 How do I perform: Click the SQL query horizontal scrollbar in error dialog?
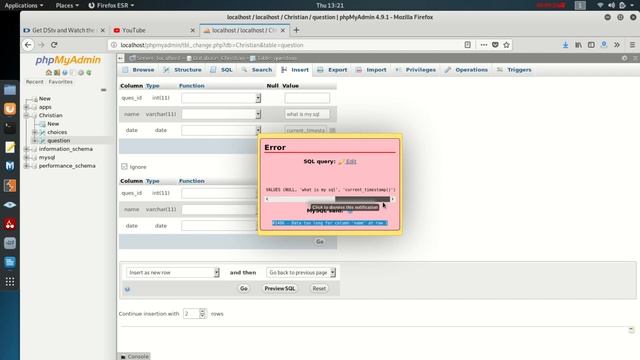330,199
